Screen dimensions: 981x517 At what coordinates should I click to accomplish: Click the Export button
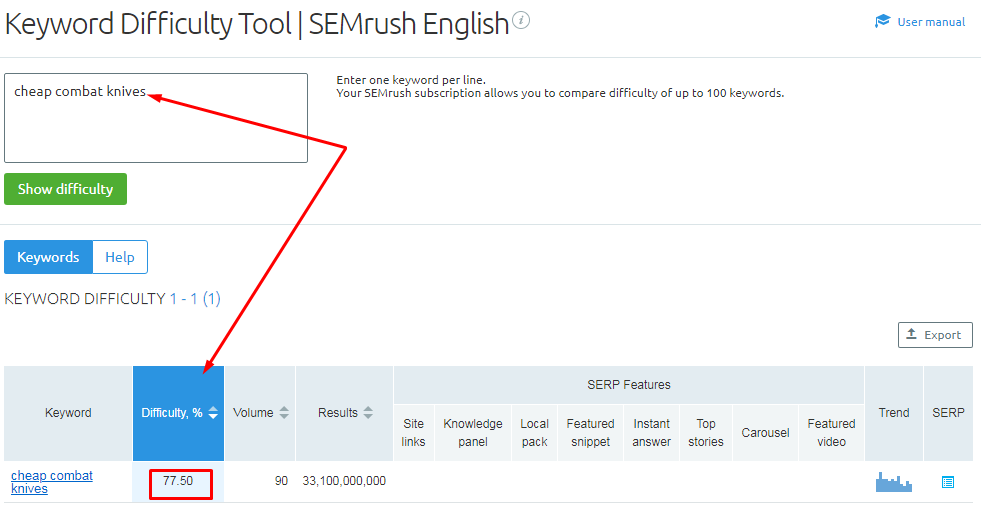coord(935,335)
